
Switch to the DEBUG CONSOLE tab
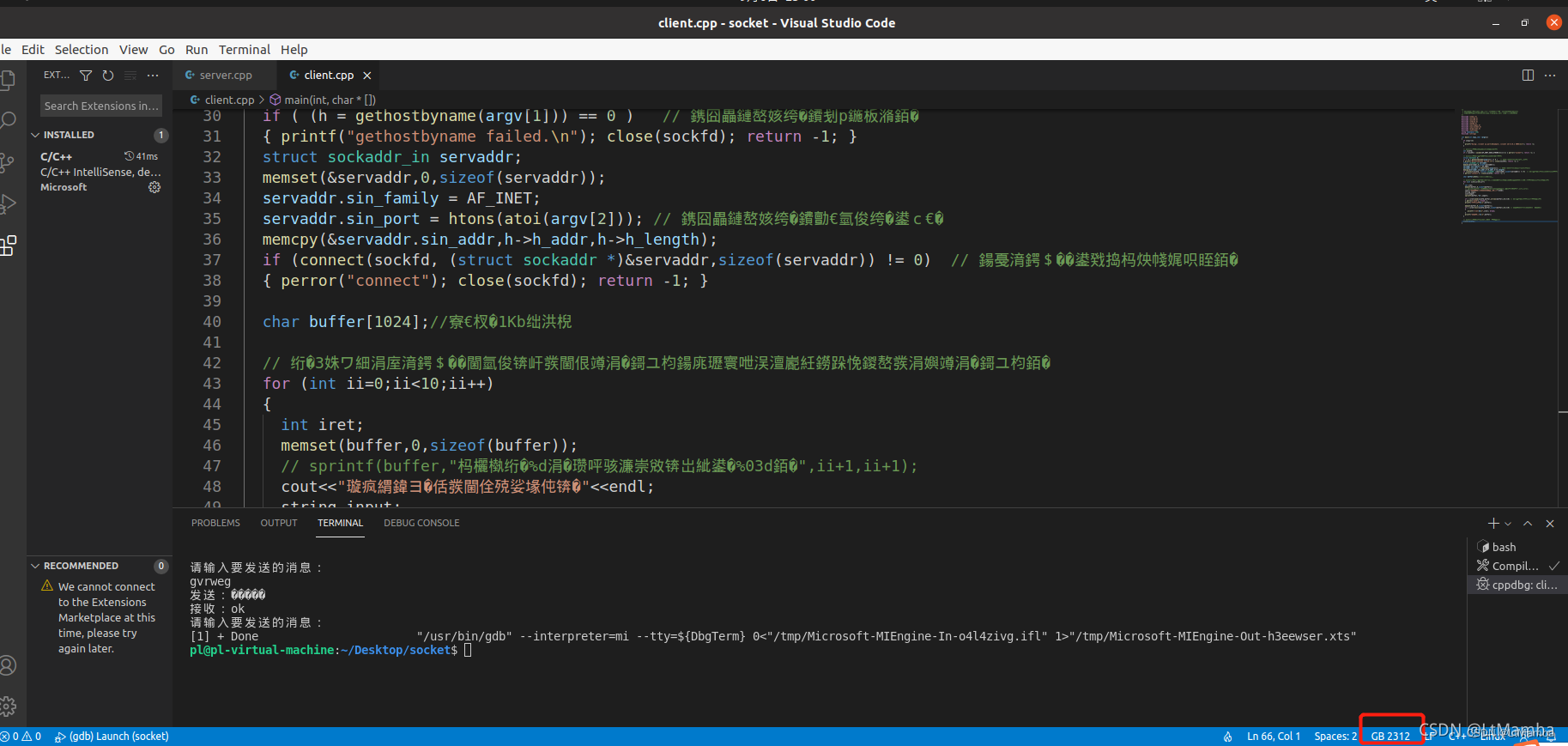421,523
